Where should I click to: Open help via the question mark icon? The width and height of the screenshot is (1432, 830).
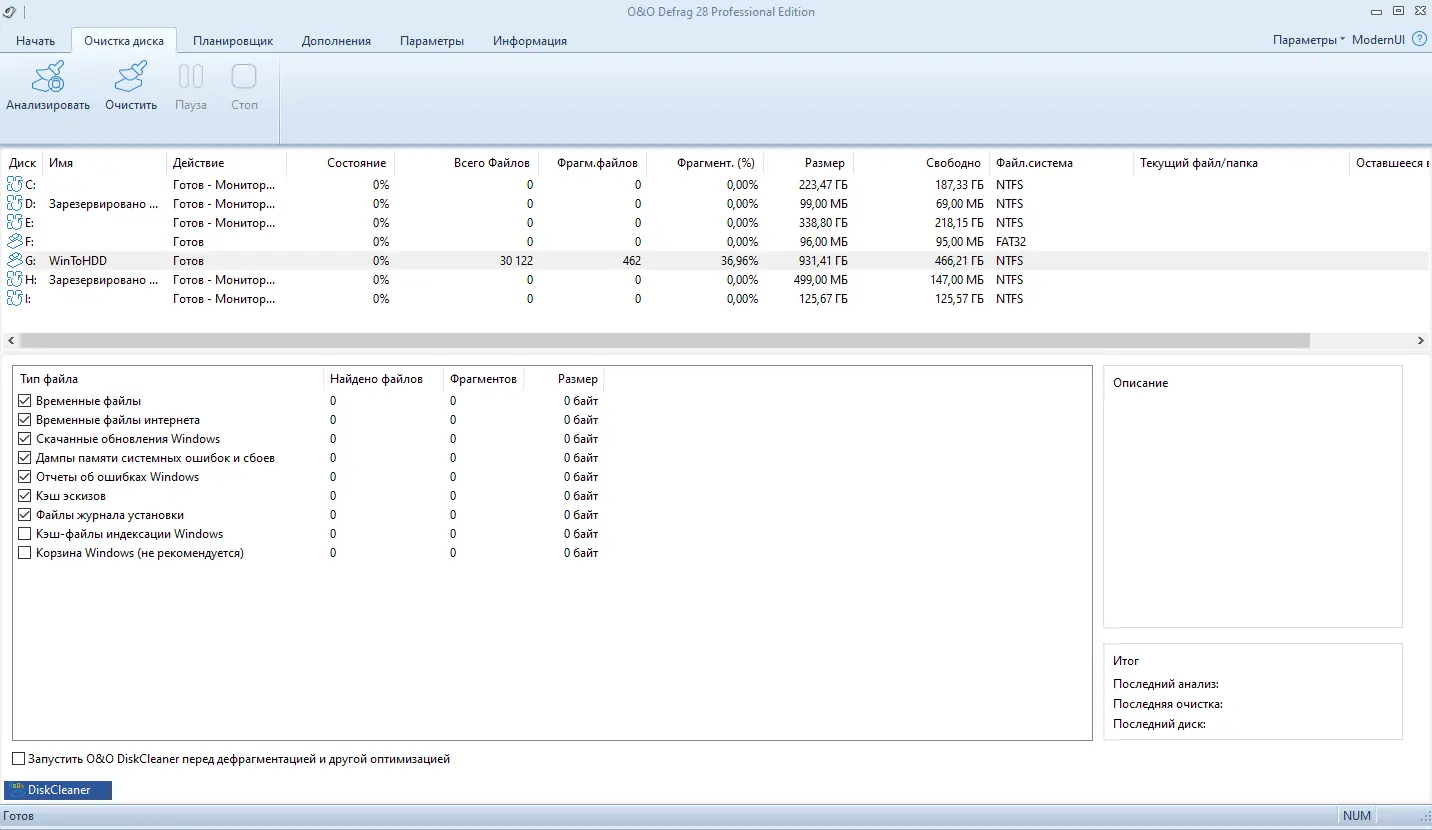(x=1419, y=39)
